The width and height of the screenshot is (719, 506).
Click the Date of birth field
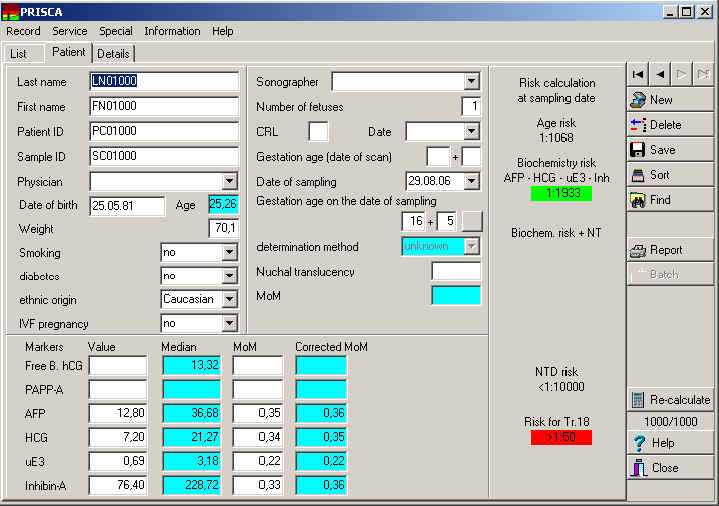pos(127,206)
